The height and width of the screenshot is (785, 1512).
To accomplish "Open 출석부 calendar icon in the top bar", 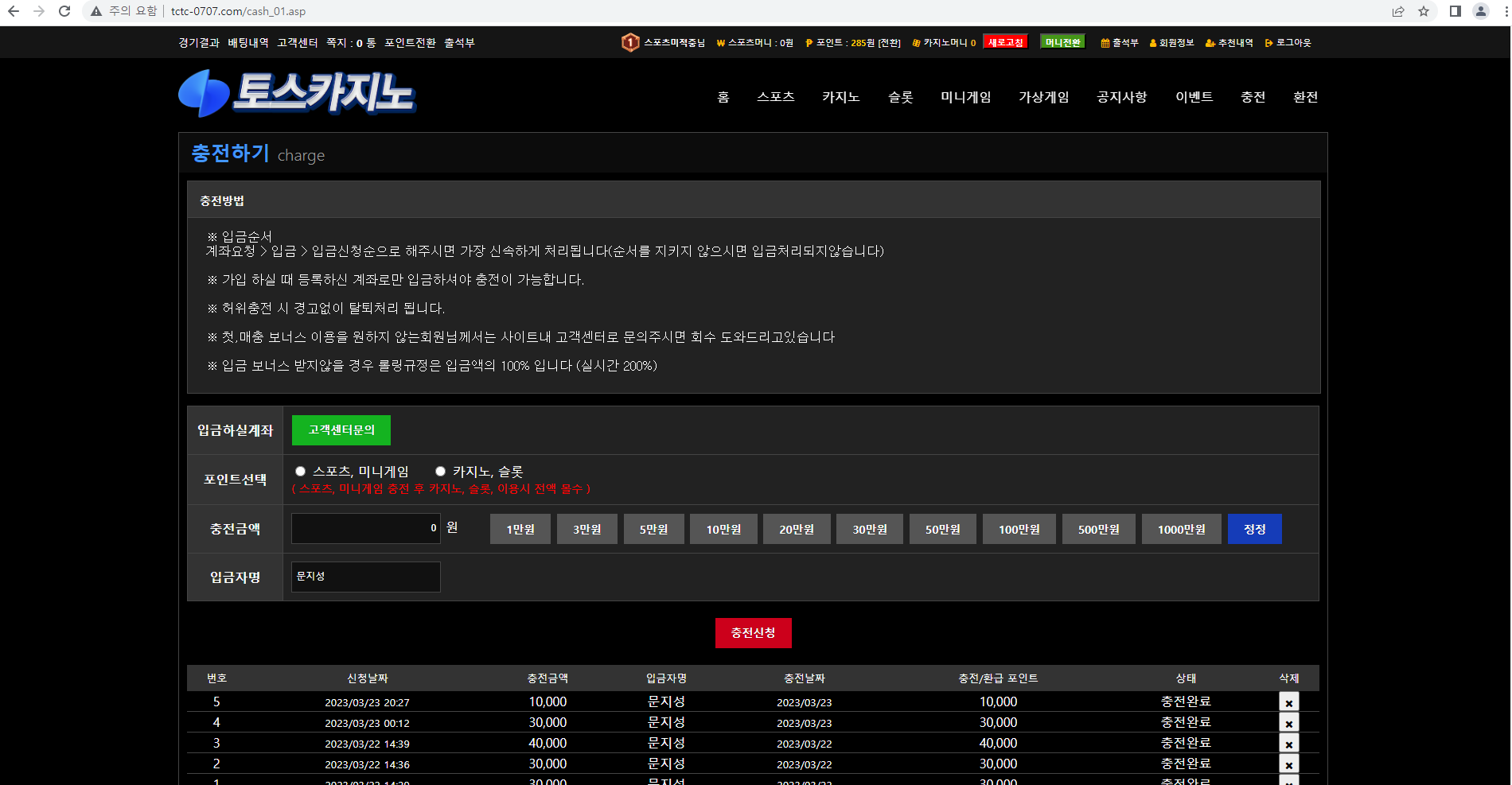I will click(x=1105, y=43).
